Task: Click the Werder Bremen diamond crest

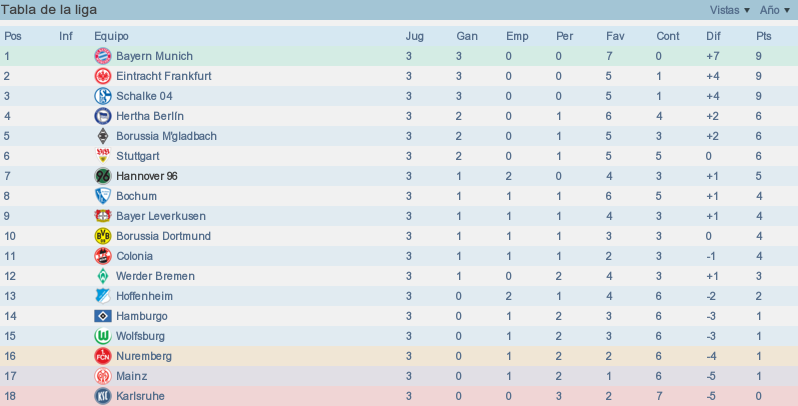Action: tap(103, 276)
